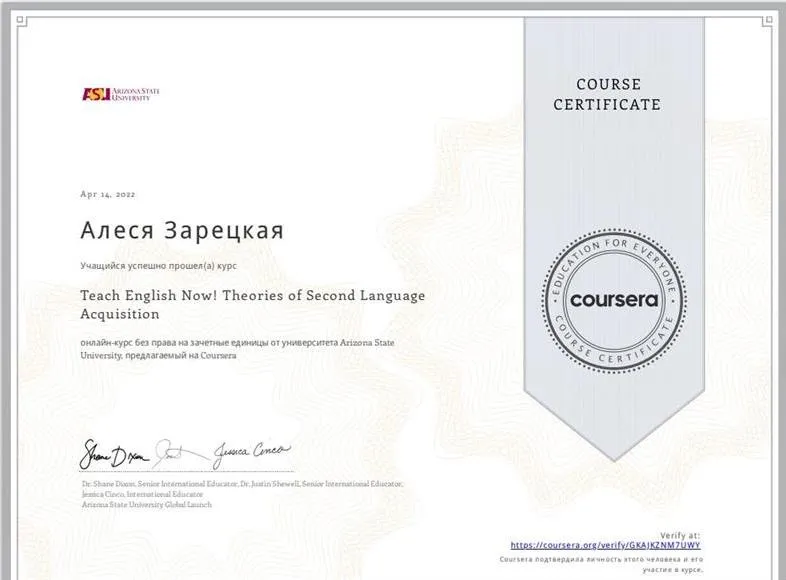This screenshot has width=786, height=580.
Task: Click the 'Verify at:' label
Action: [x=680, y=535]
